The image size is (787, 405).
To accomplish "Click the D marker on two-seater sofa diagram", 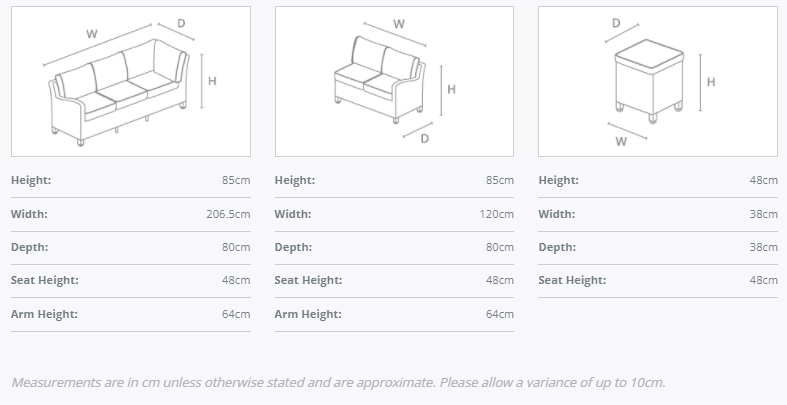I will (x=424, y=138).
